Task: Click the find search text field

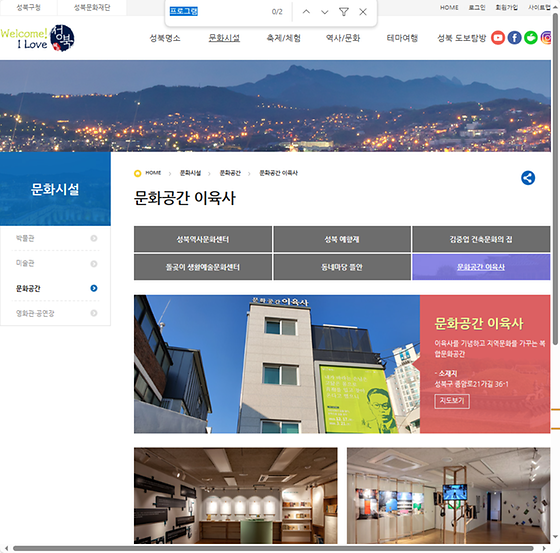Action: tap(218, 11)
